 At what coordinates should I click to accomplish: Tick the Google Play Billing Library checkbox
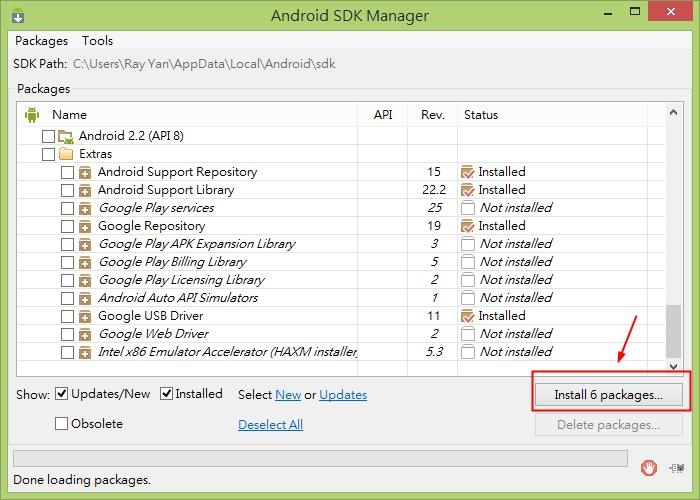click(67, 262)
